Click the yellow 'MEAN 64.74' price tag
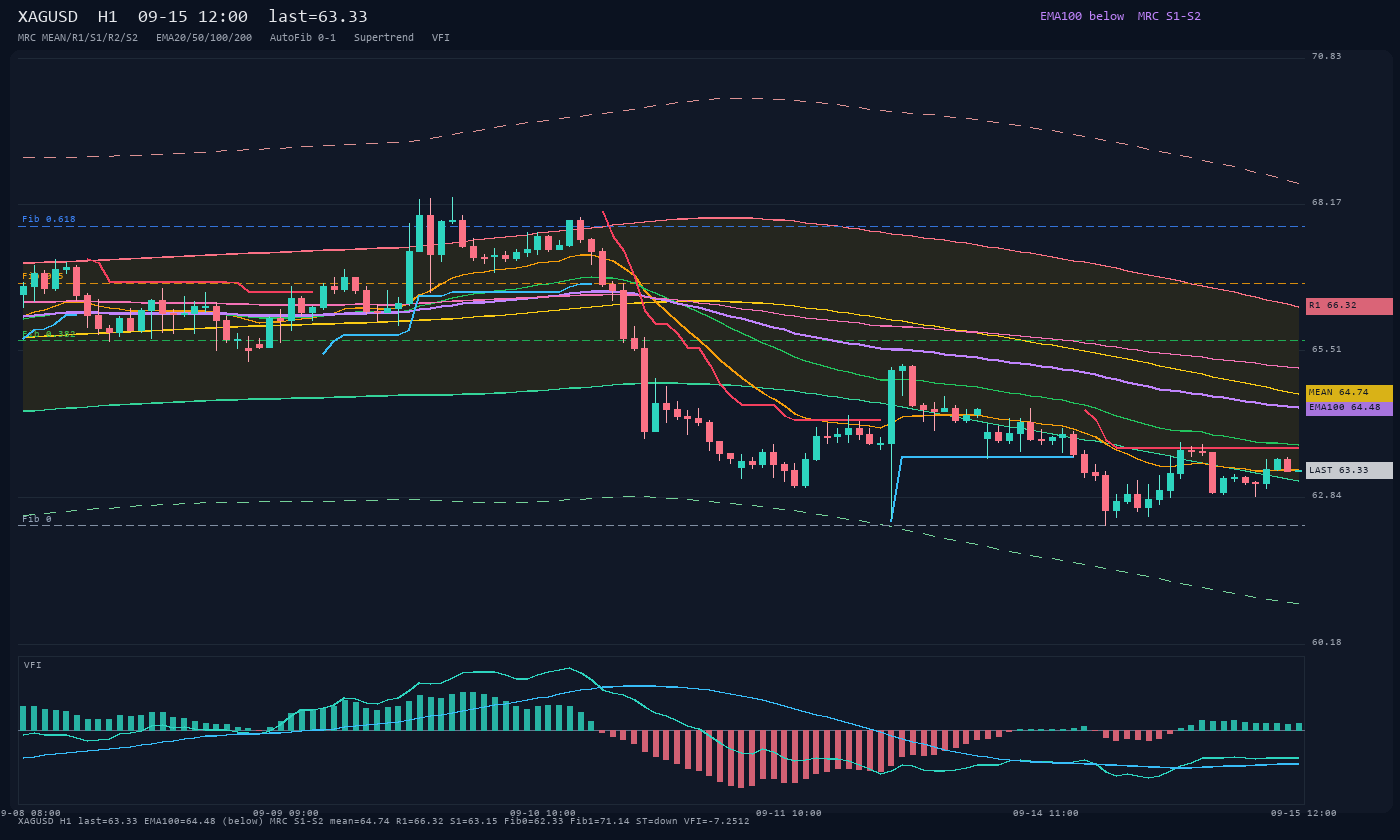The height and width of the screenshot is (840, 1400). tap(1349, 393)
